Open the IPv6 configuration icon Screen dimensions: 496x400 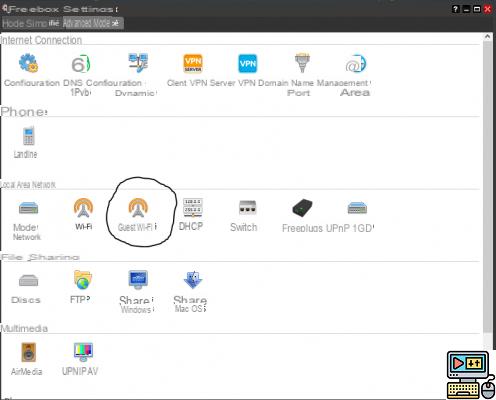coord(81,64)
